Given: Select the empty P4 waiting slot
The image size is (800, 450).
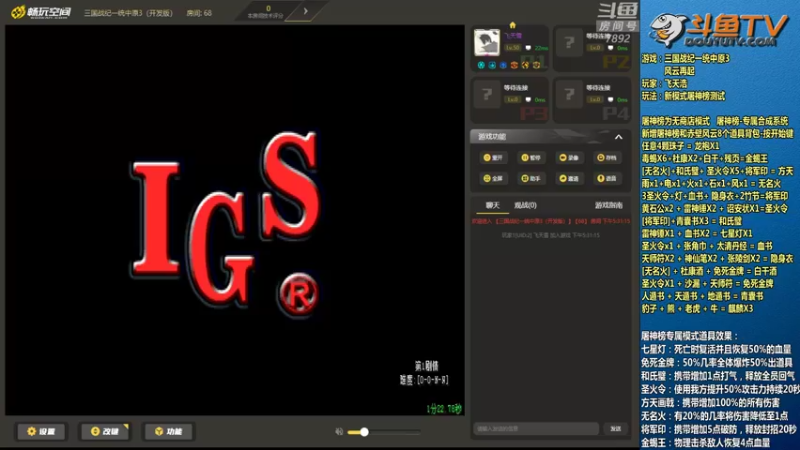Looking at the screenshot, I should [592, 100].
